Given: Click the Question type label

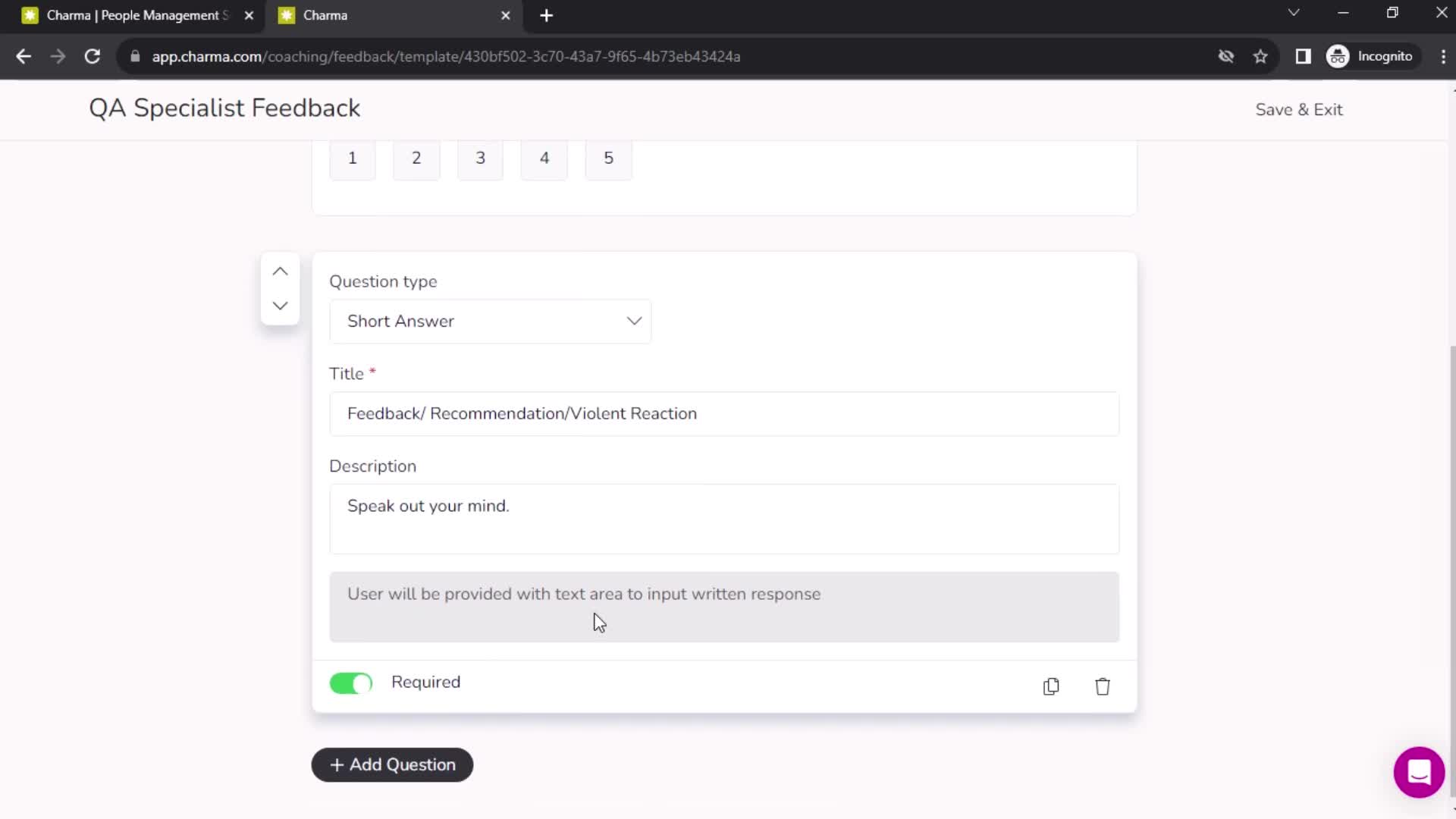Looking at the screenshot, I should coord(383,281).
